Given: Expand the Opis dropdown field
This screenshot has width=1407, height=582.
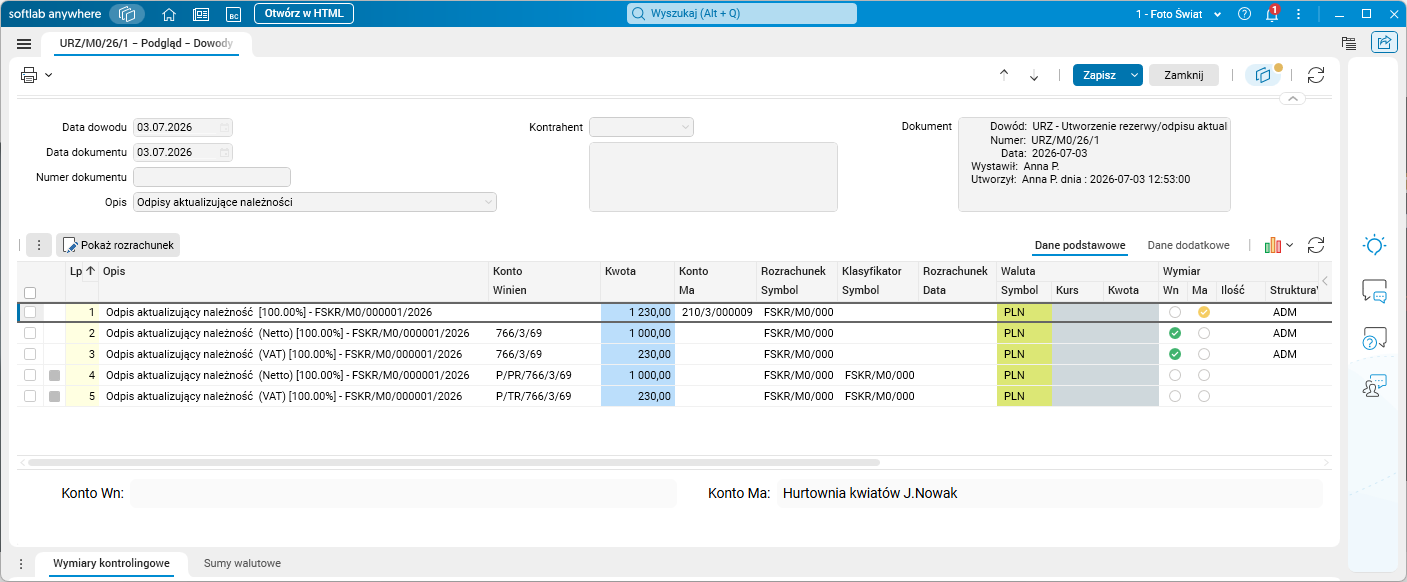Looking at the screenshot, I should click(315, 202).
